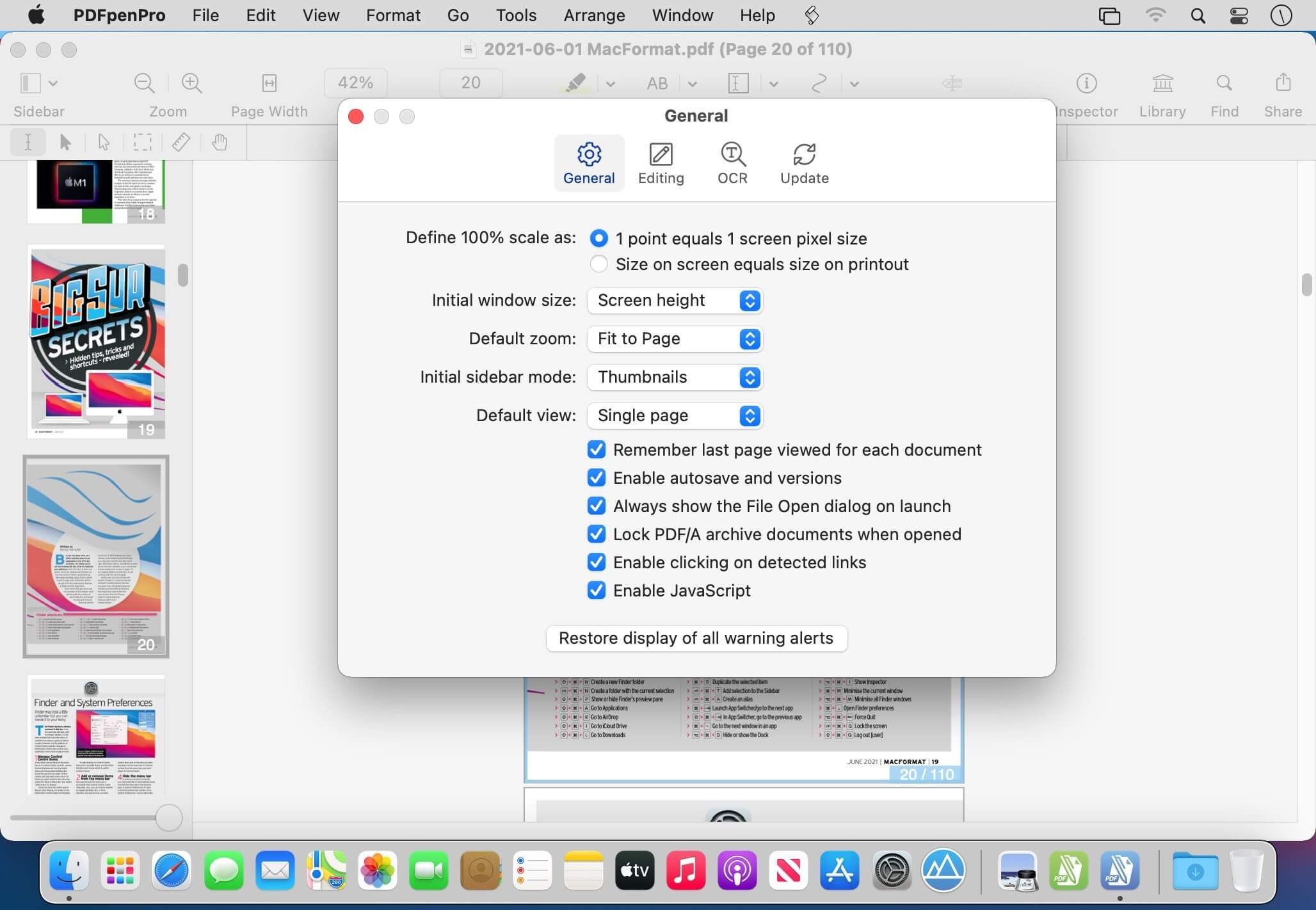Click the sidebar thumbnail scrollbar handle
This screenshot has width=1316, height=910.
pyautogui.click(x=183, y=275)
